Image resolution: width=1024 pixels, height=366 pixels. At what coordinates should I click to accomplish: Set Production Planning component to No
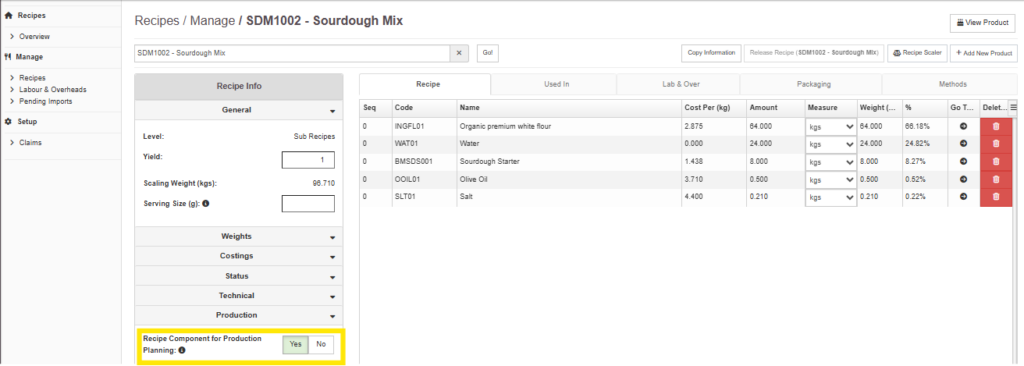point(321,344)
